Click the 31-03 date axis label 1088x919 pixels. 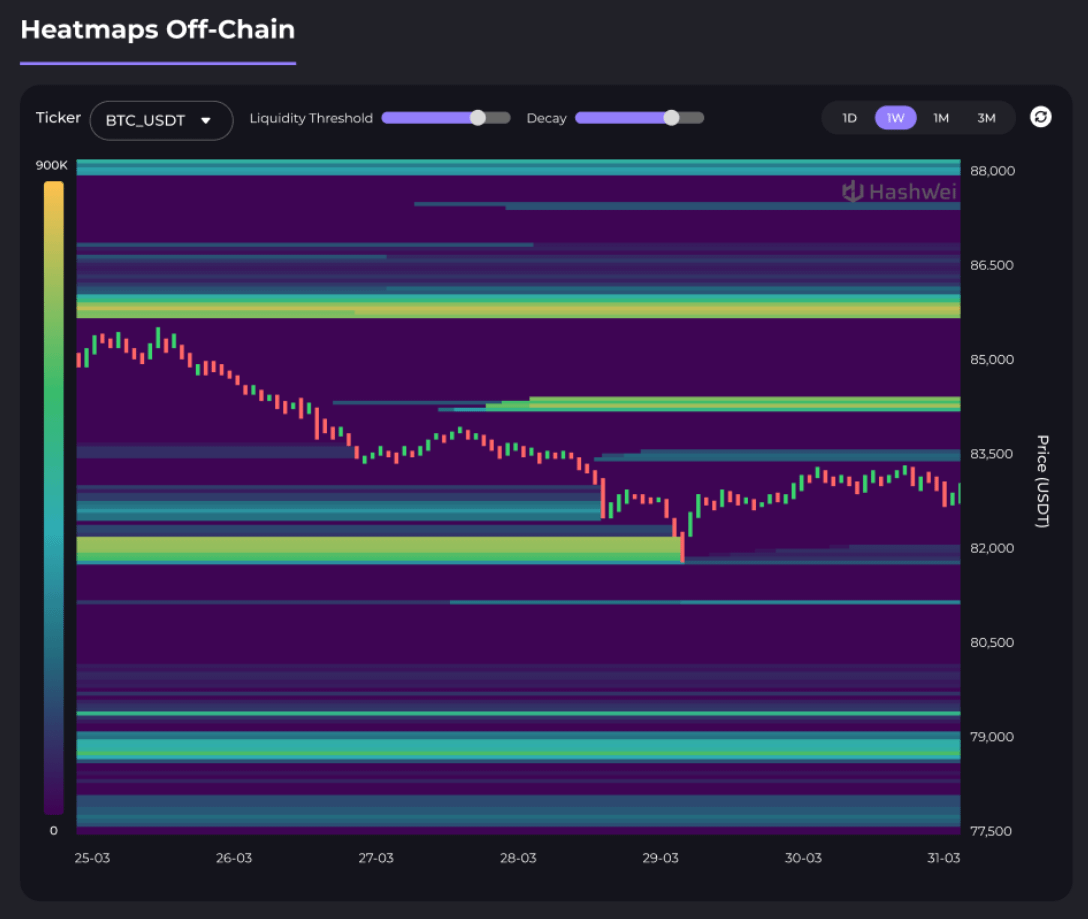point(944,858)
